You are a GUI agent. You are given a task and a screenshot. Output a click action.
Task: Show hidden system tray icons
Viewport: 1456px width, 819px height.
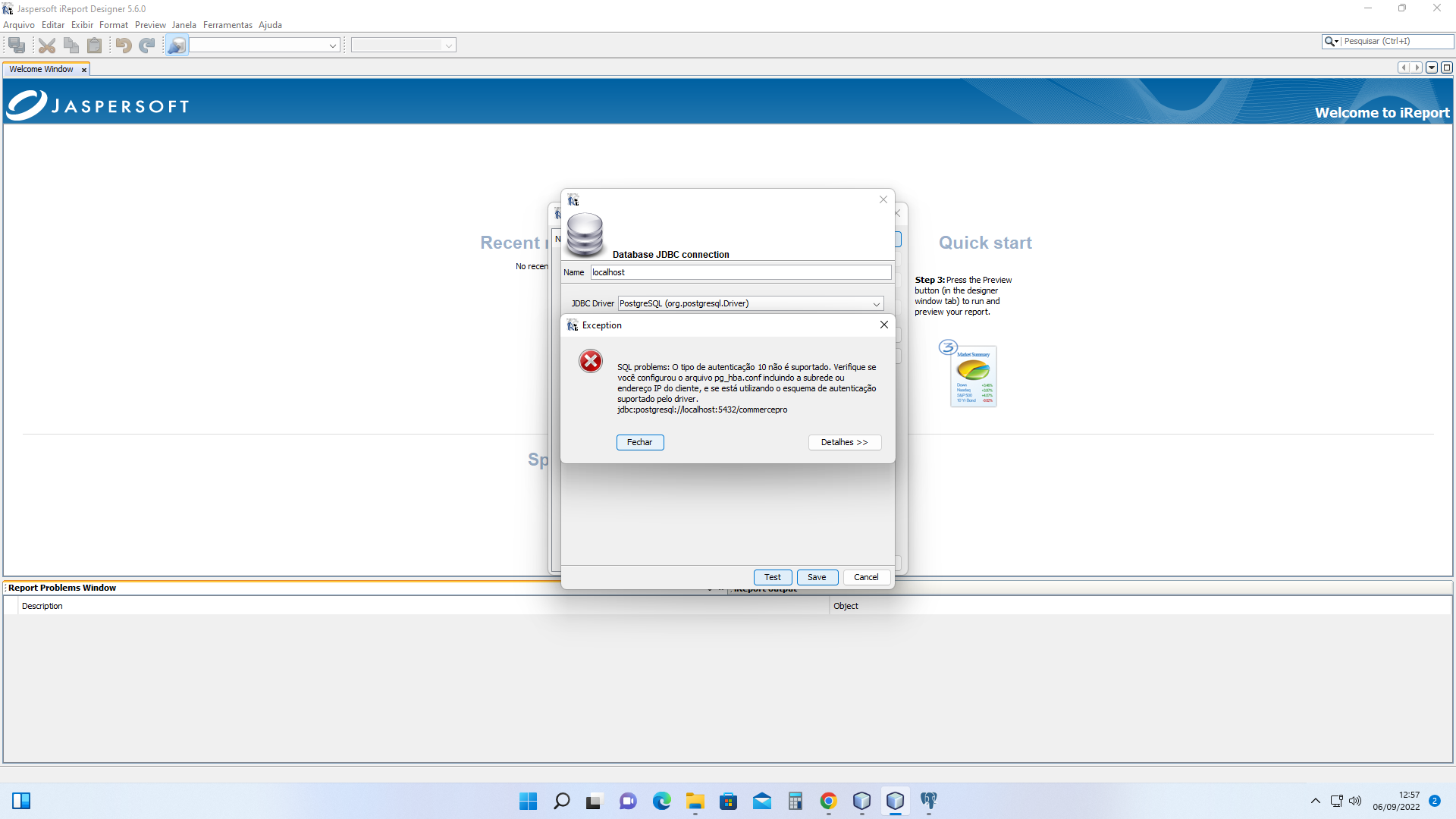(x=1316, y=801)
